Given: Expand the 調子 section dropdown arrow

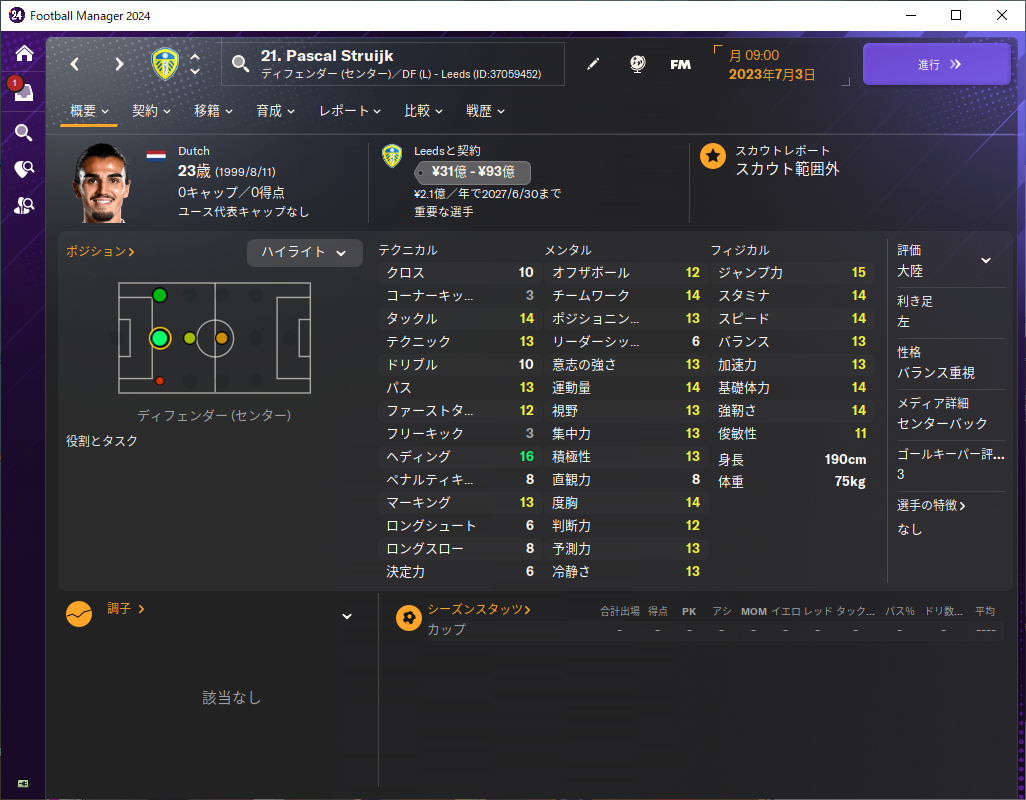Looking at the screenshot, I should tap(347, 616).
